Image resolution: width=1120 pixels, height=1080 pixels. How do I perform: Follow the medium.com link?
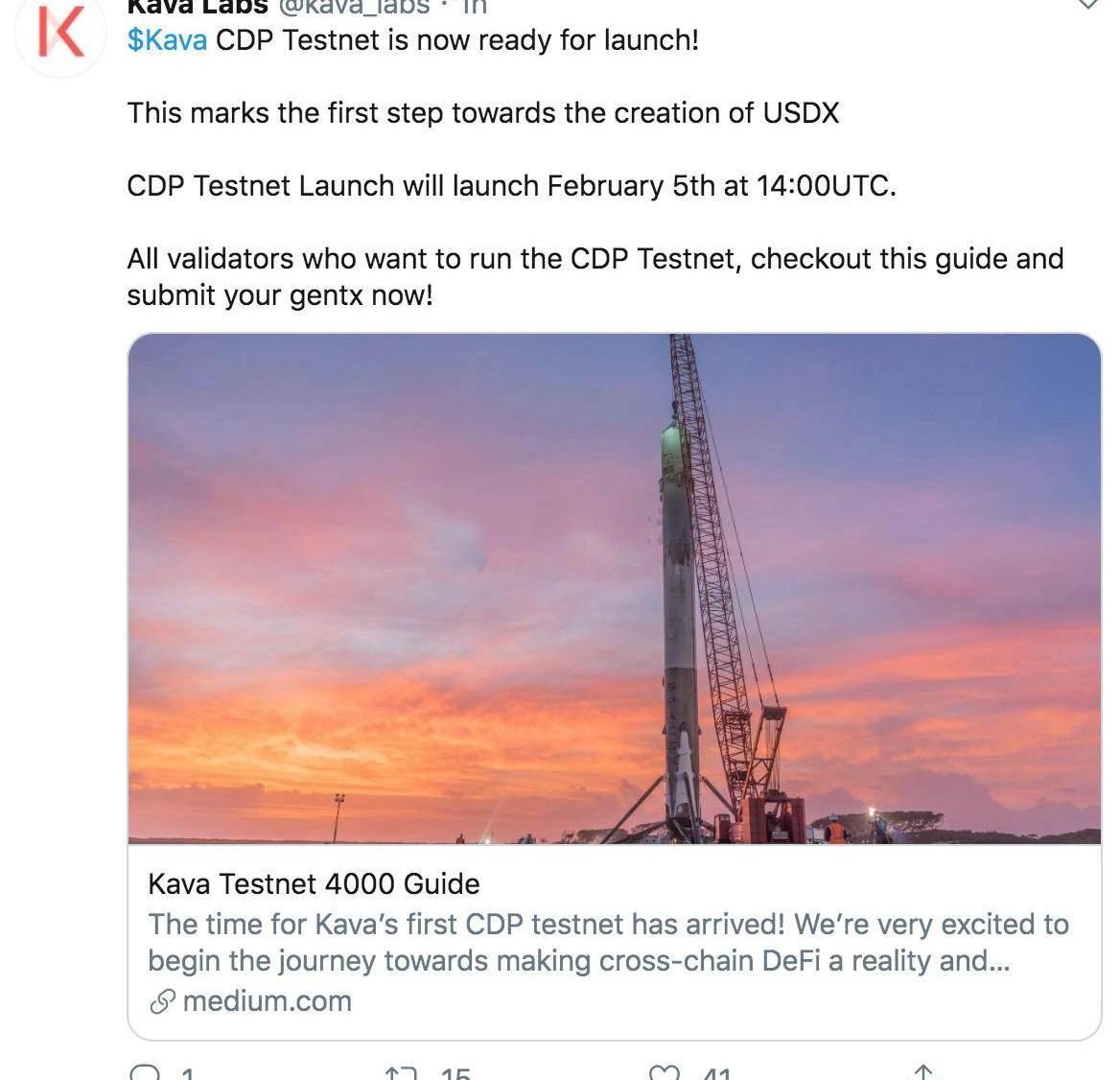coord(267,1001)
